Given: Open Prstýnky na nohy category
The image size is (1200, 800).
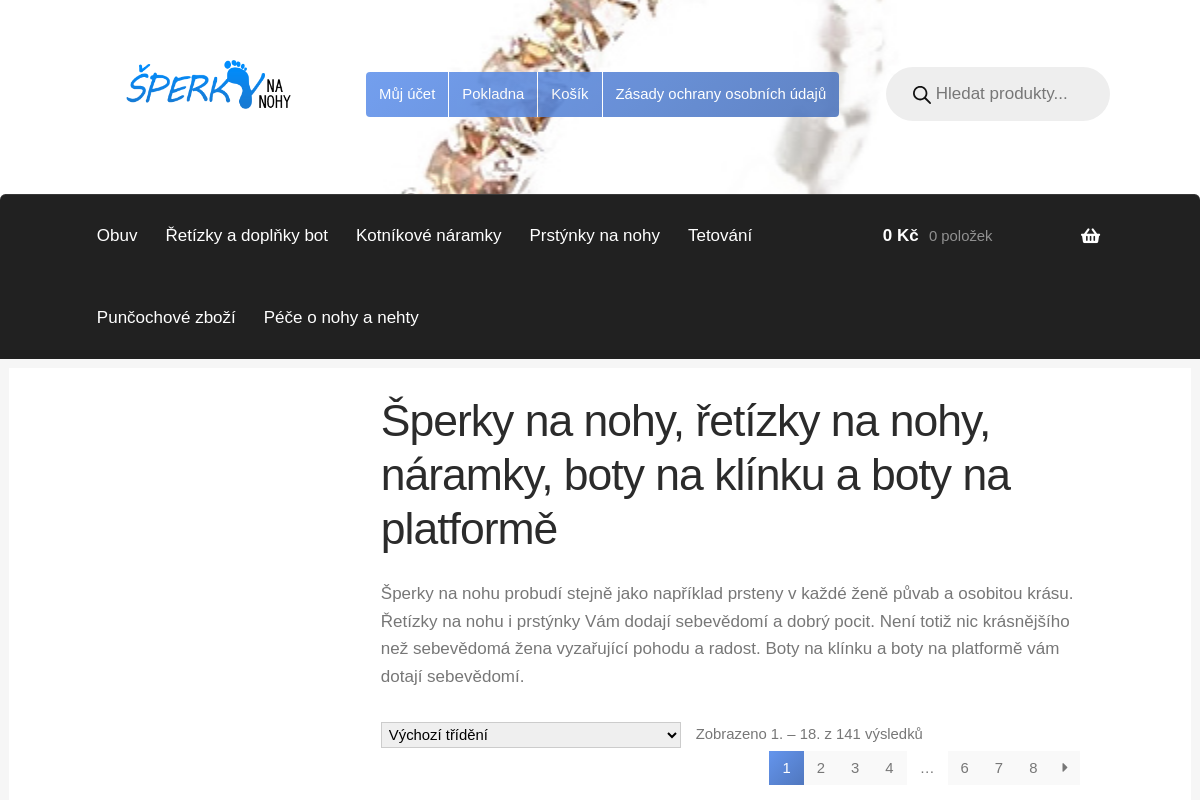Looking at the screenshot, I should 595,236.
